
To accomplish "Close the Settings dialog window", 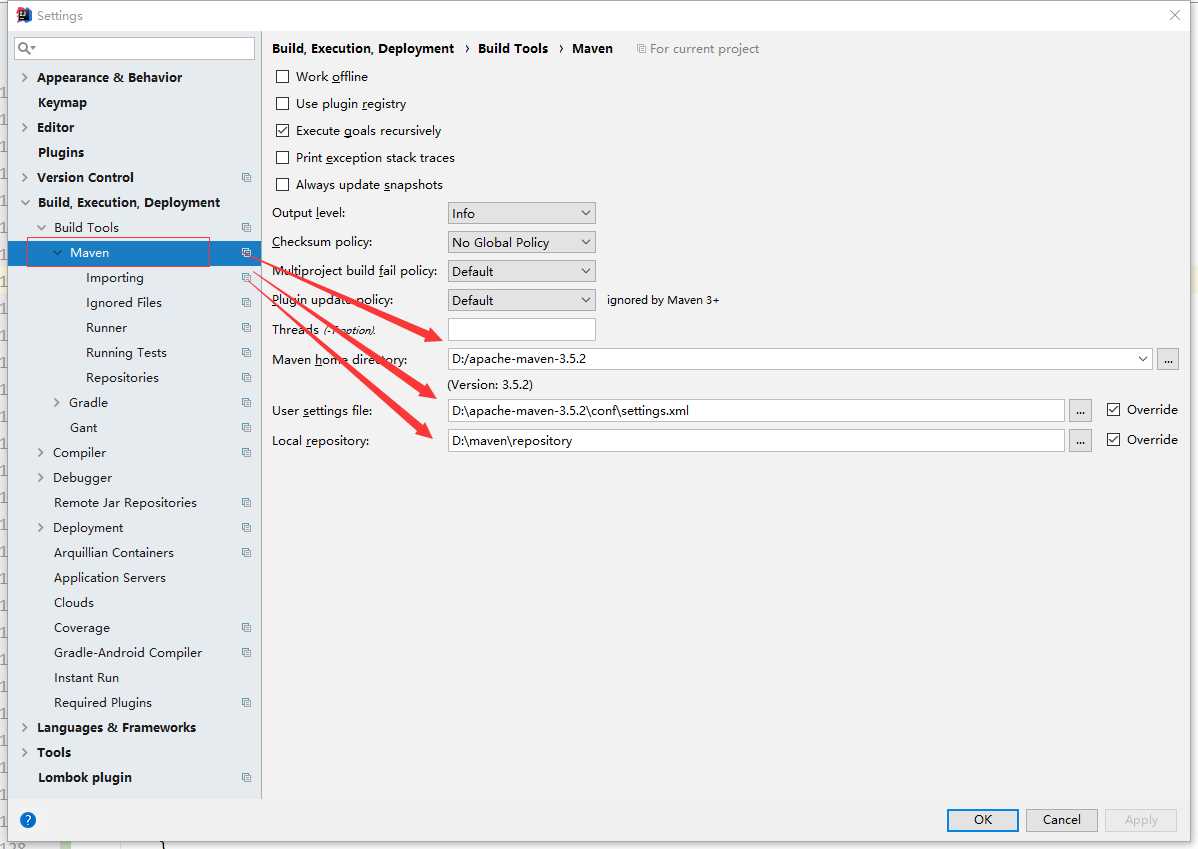I will click(1174, 15).
